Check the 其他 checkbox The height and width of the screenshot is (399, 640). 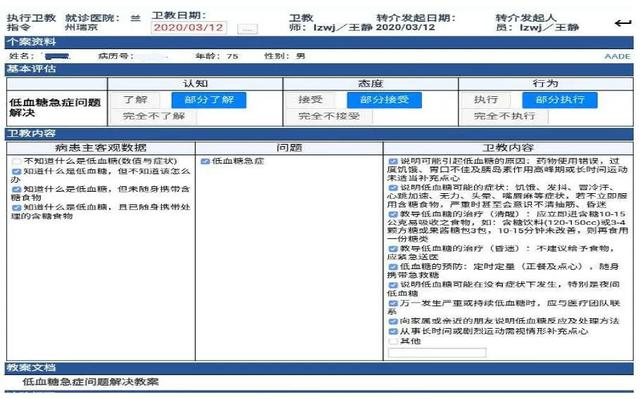(x=393, y=341)
